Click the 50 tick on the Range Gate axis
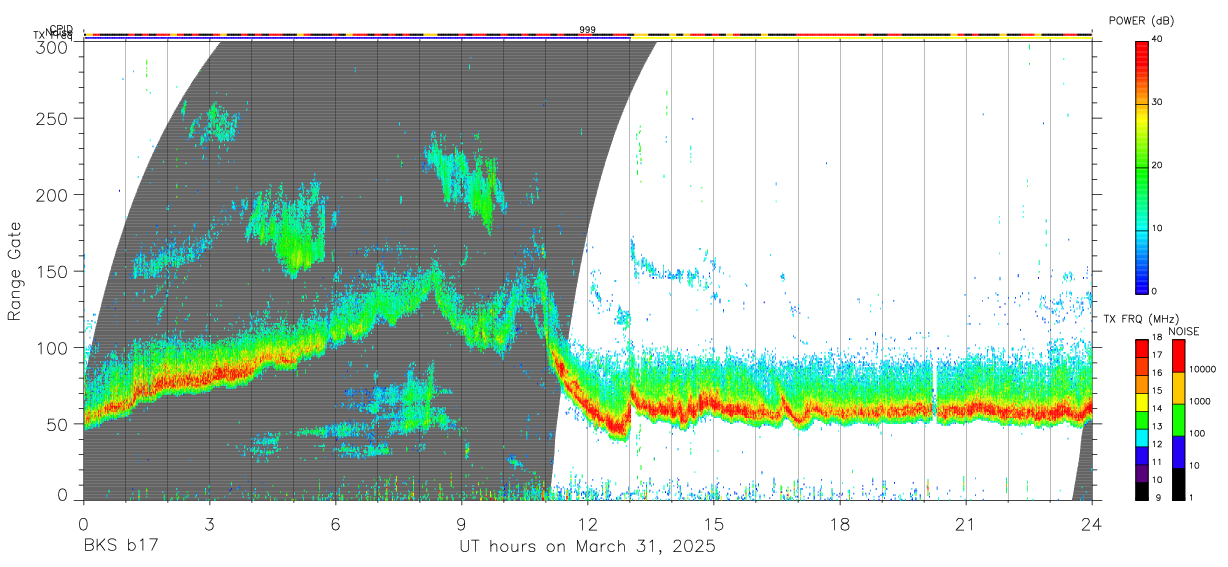This screenshot has width=1228, height=567. 59,424
